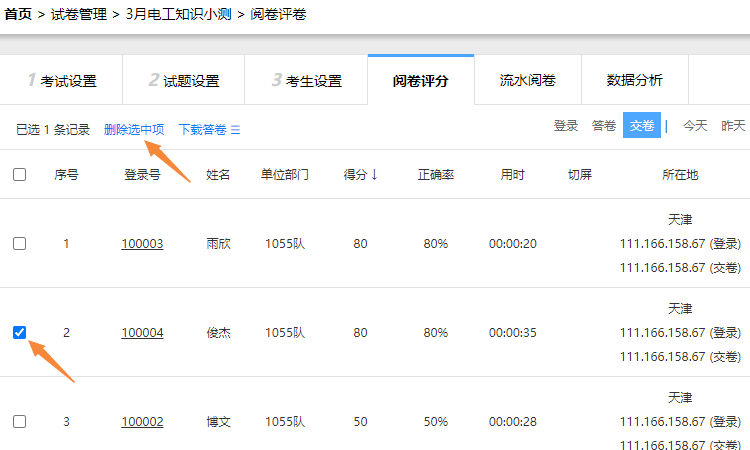This screenshot has width=750, height=450.
Task: Click the 登录号 column header
Action: (x=142, y=175)
